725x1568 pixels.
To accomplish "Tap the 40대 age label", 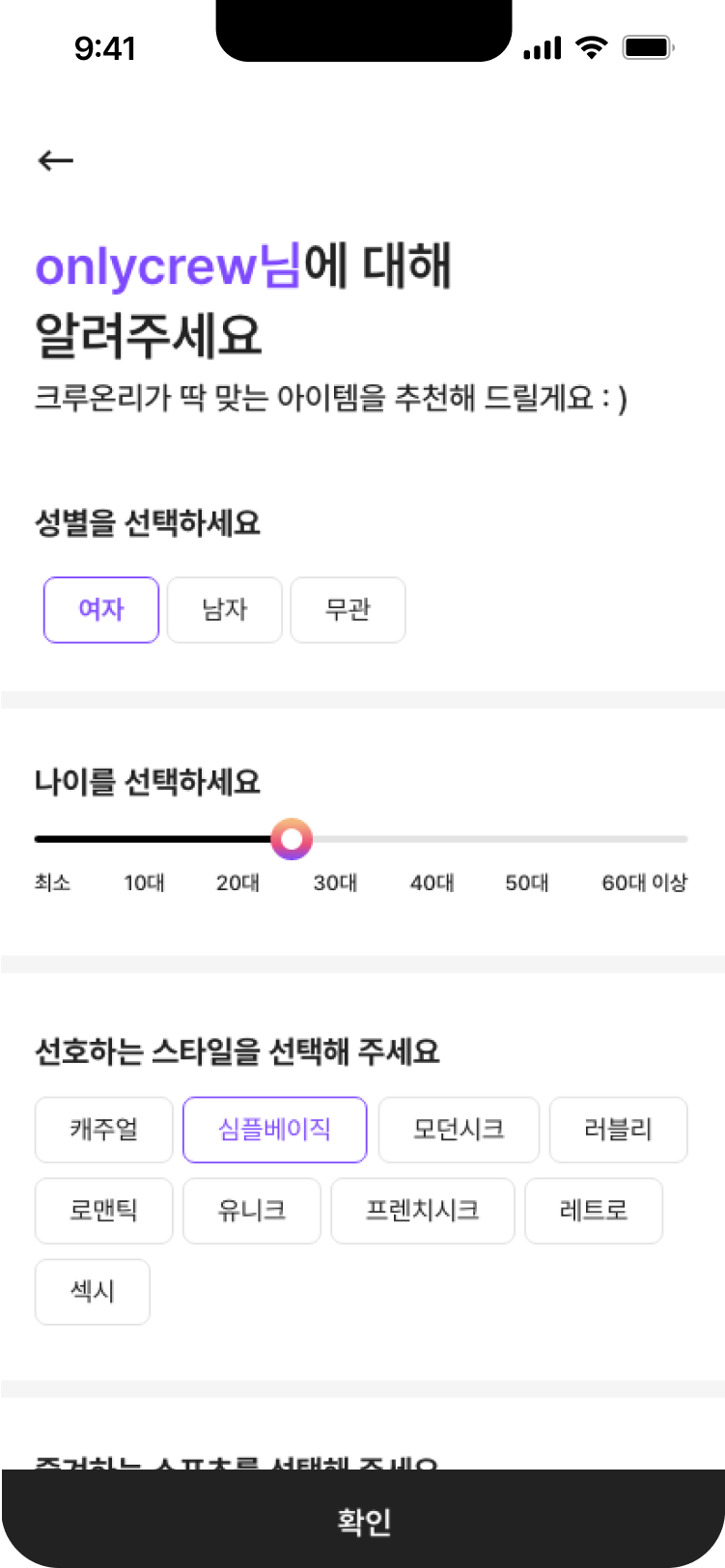I will click(x=432, y=882).
